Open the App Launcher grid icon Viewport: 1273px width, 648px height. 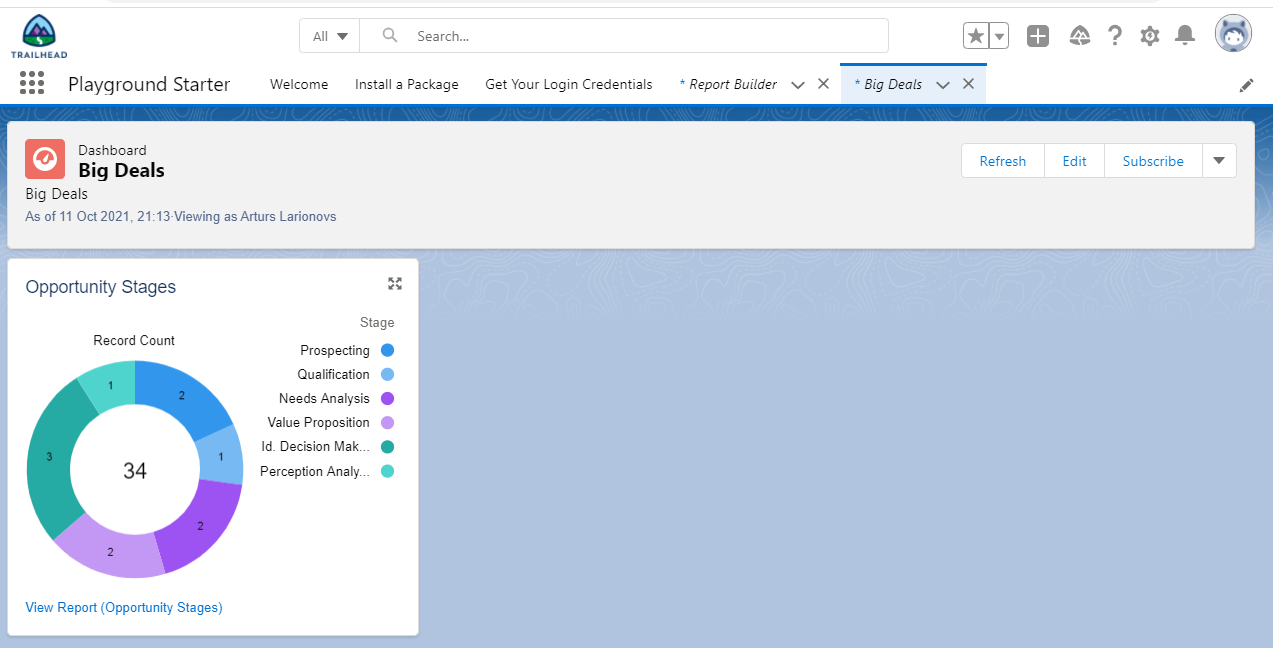pos(32,83)
